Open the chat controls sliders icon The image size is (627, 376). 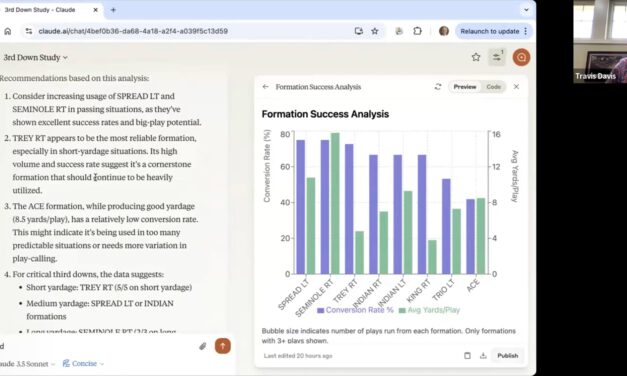pos(497,57)
